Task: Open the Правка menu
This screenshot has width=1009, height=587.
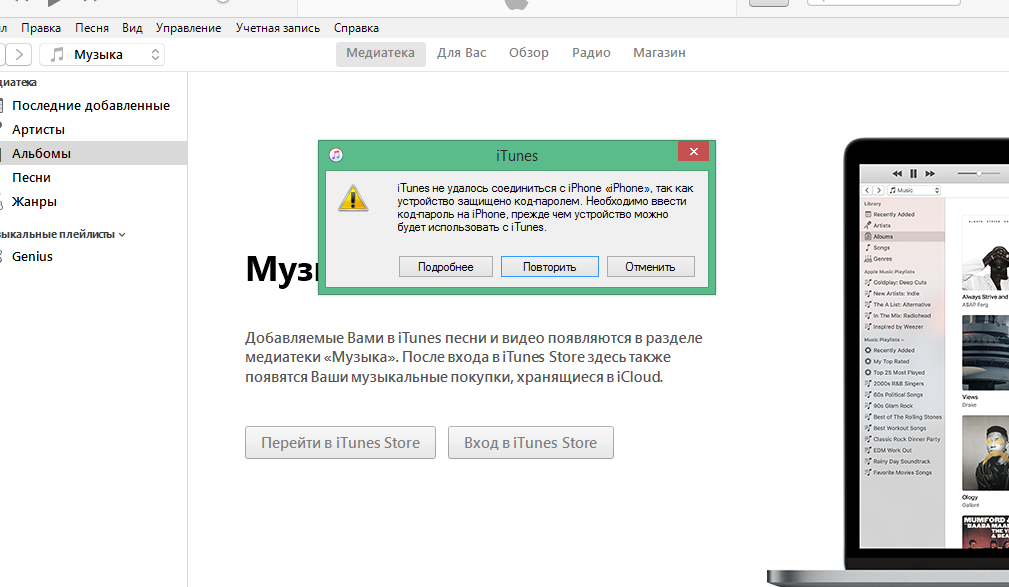Action: [41, 28]
